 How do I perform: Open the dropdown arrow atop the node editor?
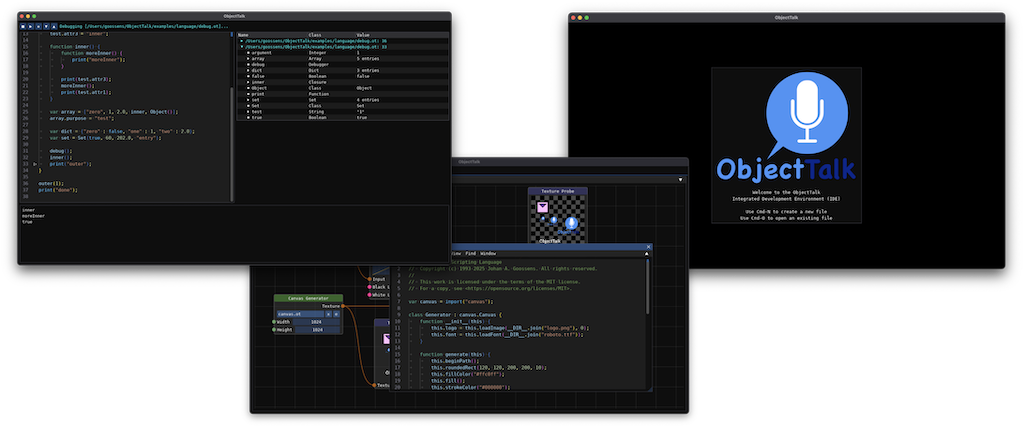point(680,180)
